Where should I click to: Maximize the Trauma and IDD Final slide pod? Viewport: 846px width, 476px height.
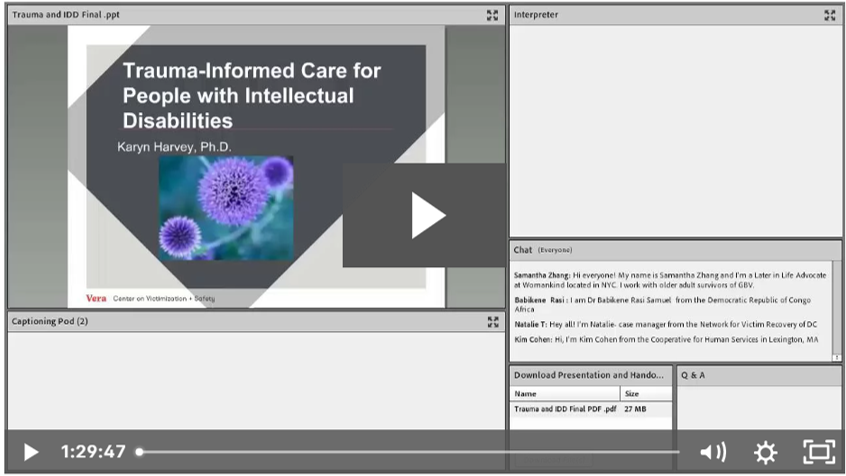[x=492, y=15]
